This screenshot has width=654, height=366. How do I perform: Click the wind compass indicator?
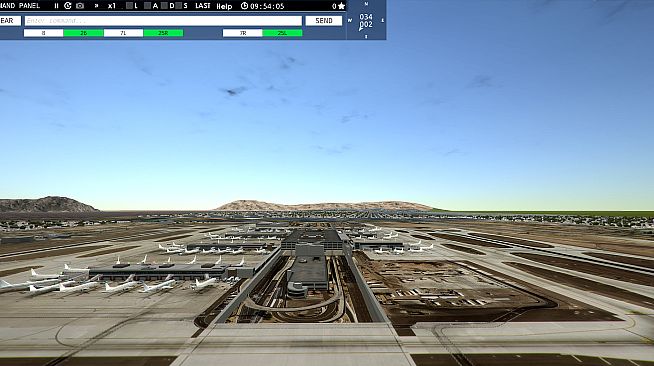(x=366, y=20)
